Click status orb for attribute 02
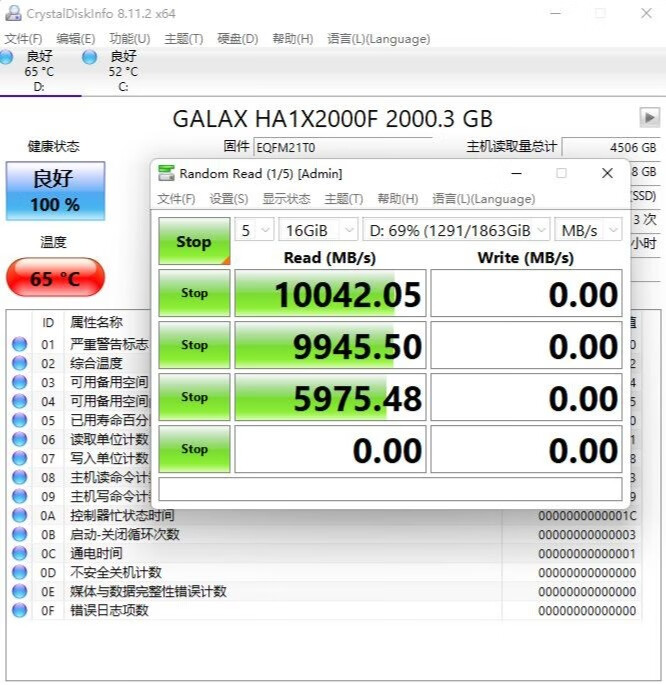 19,363
